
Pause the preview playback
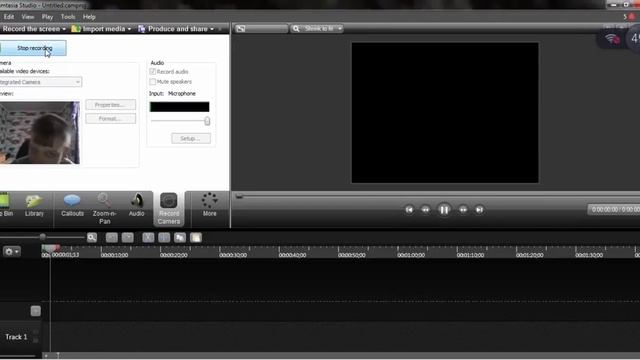[x=444, y=210]
